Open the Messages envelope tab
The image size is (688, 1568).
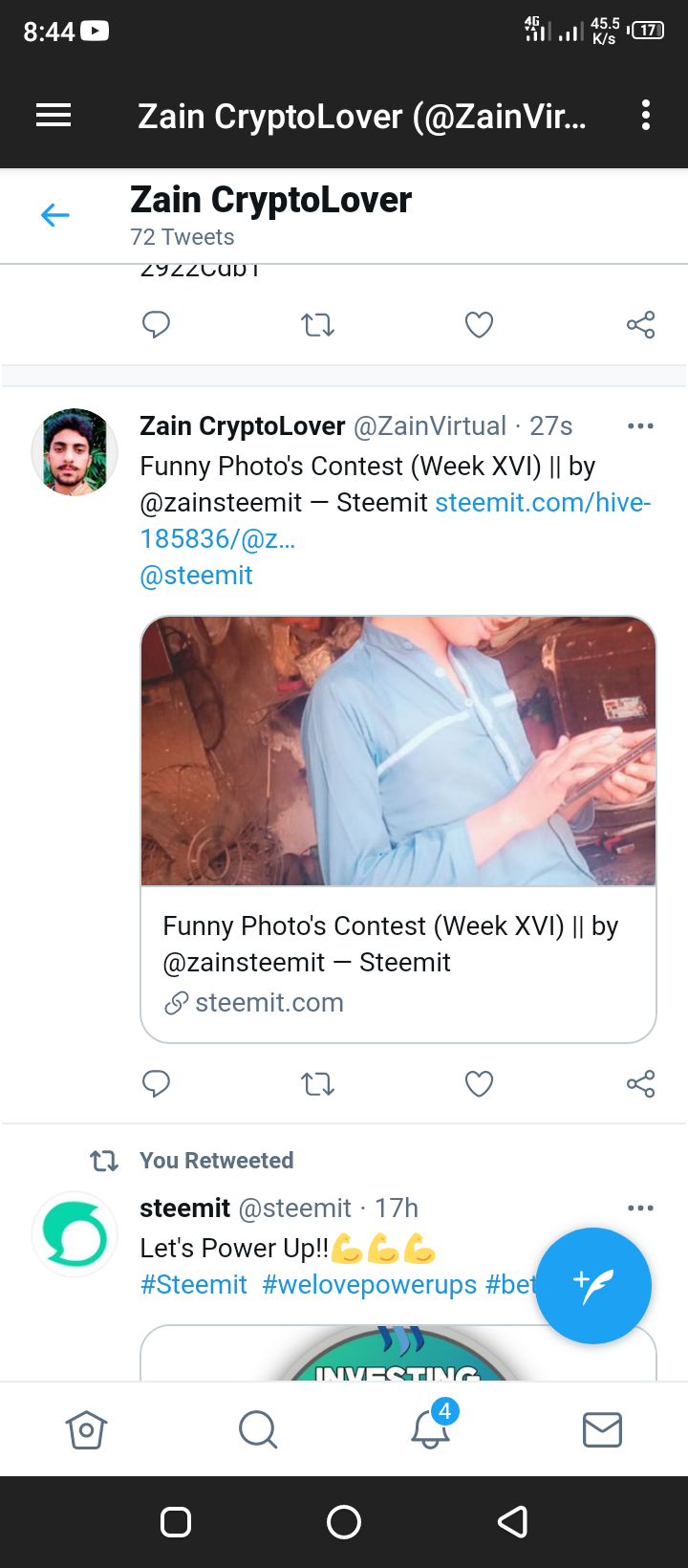point(602,1429)
